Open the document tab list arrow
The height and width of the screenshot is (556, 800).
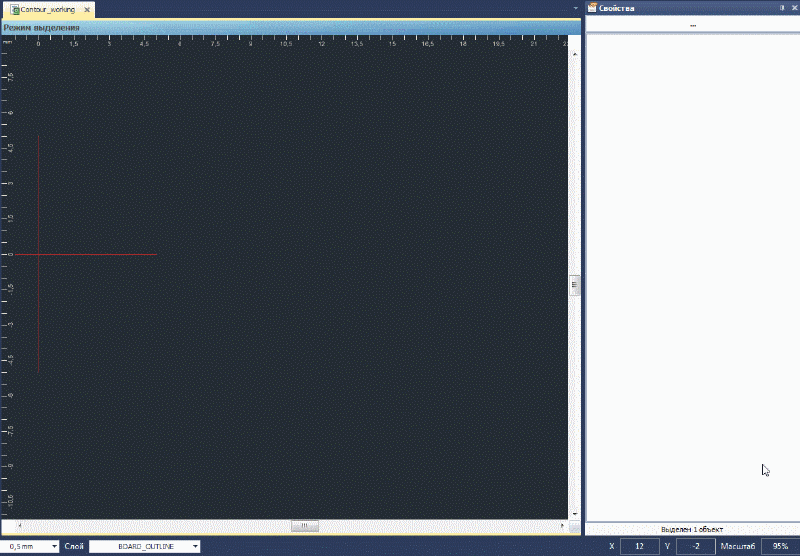point(576,8)
